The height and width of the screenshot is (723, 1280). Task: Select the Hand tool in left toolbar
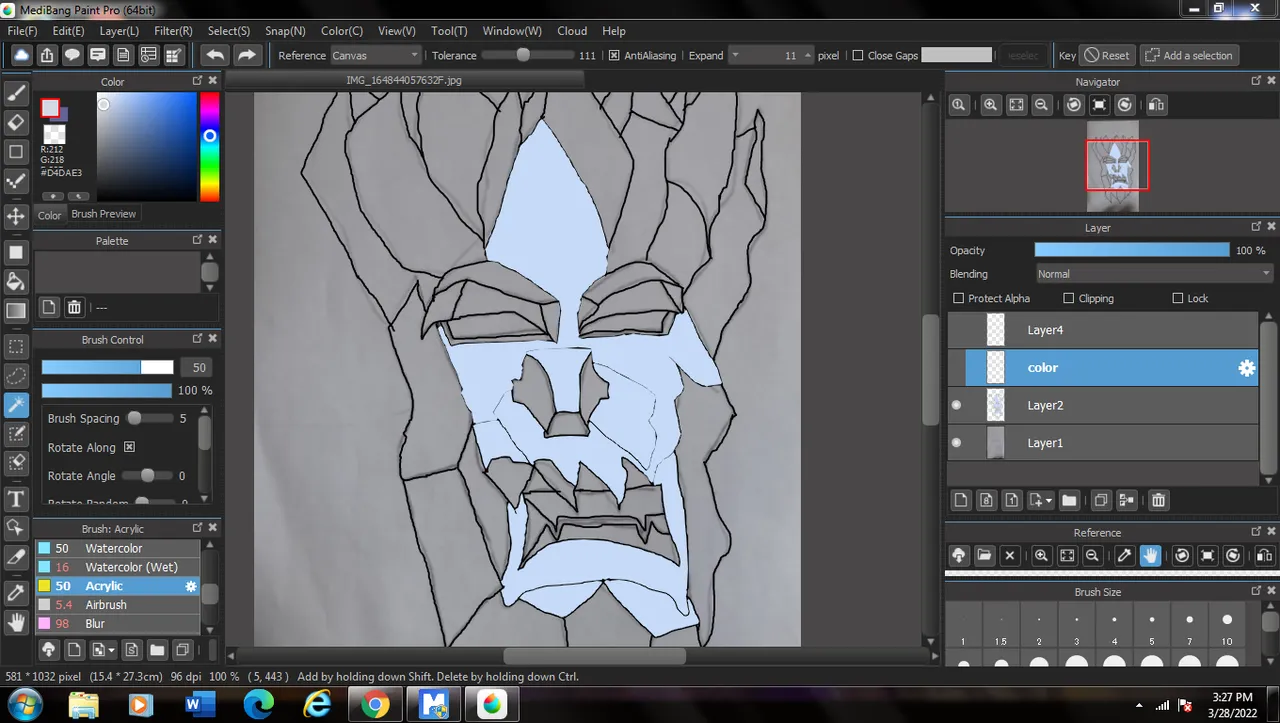tap(16, 622)
